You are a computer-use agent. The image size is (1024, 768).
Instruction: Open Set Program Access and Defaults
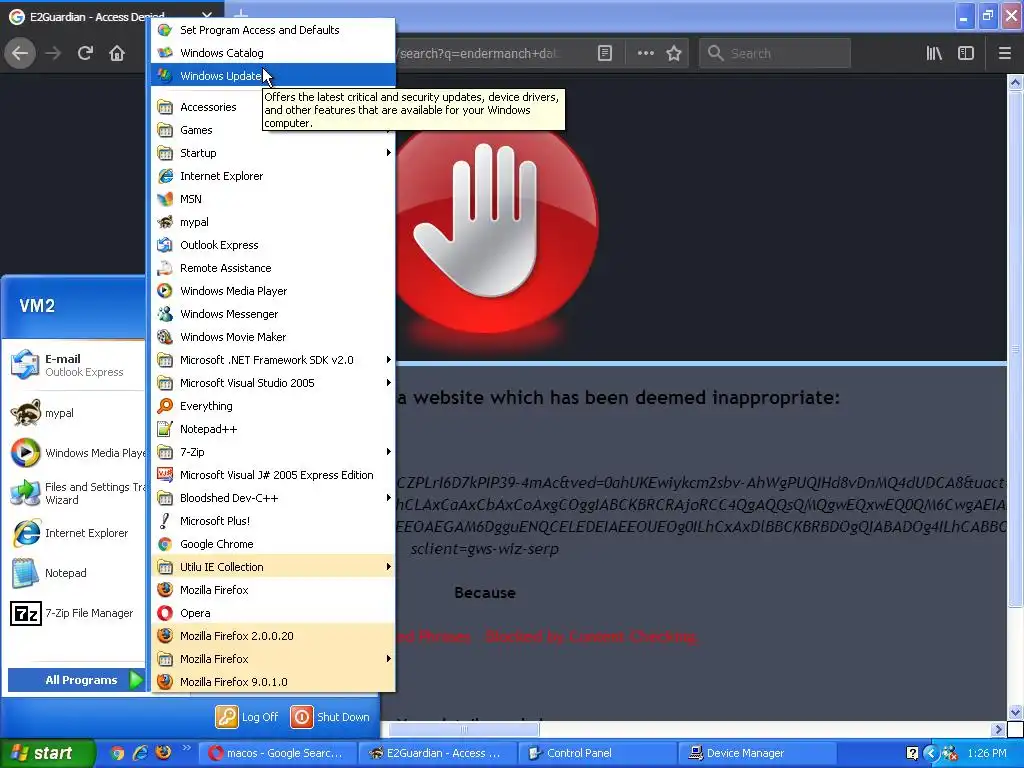point(273,30)
